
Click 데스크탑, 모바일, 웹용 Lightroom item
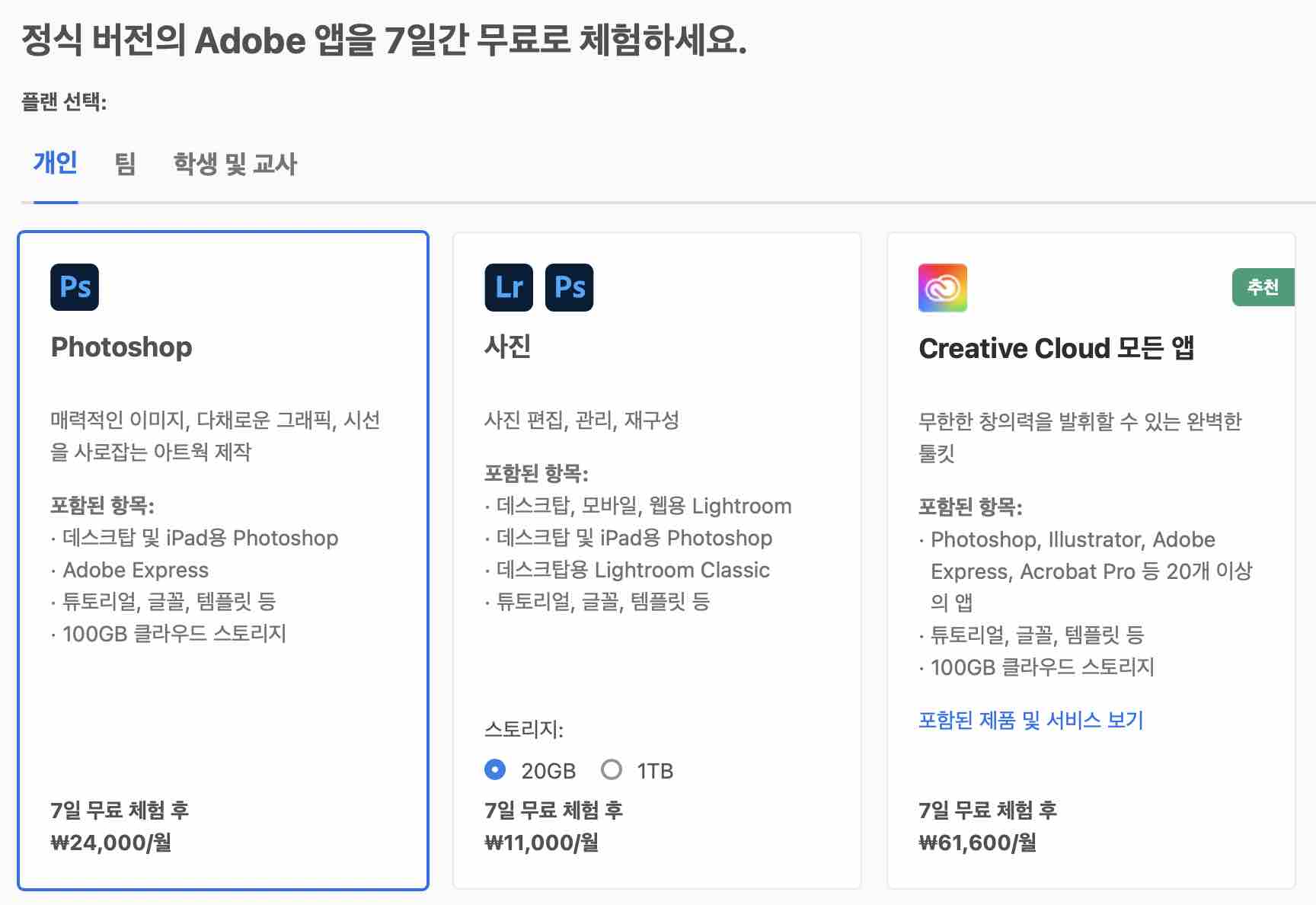point(644,506)
